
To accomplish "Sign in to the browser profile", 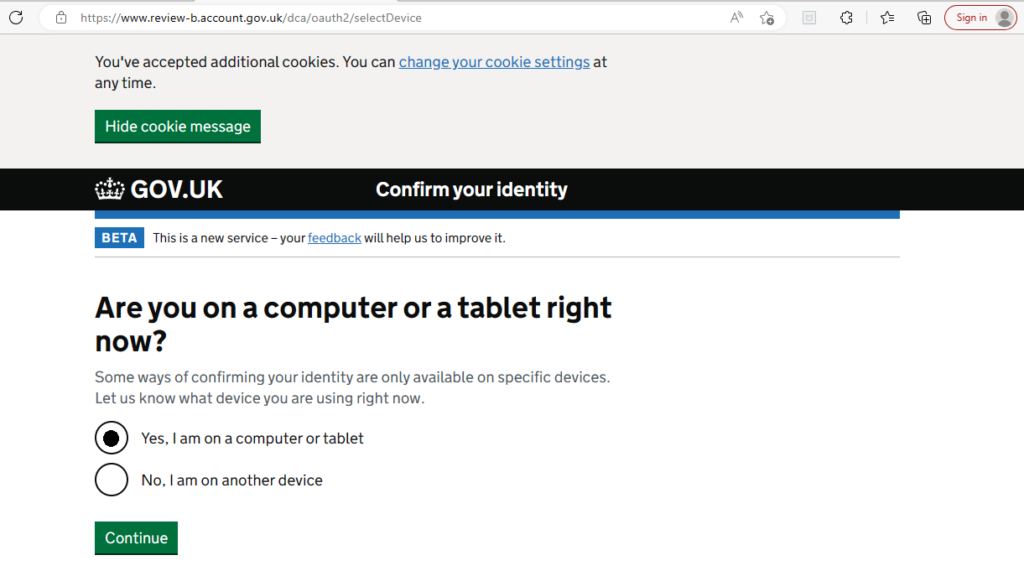I will (x=971, y=18).
